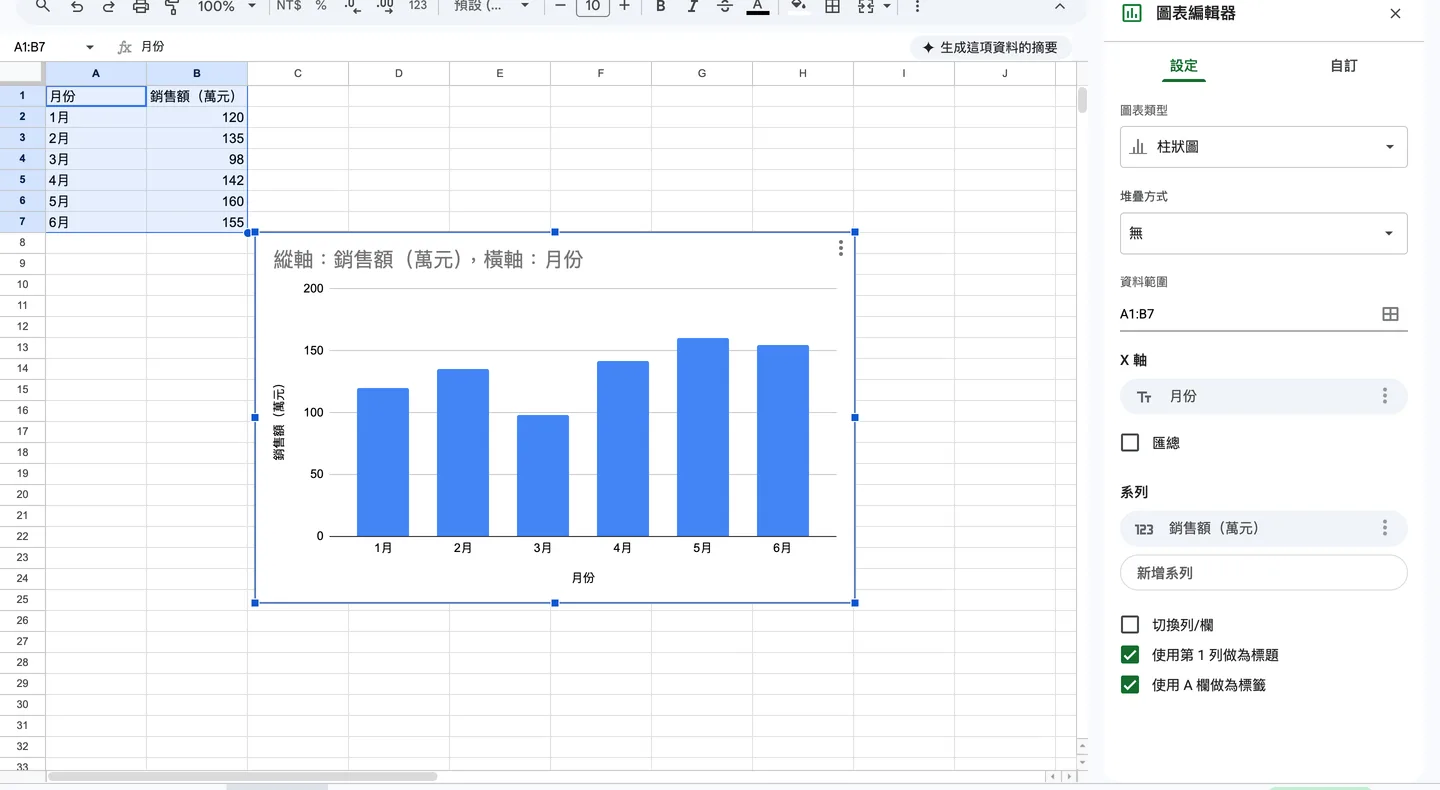
Task: Uncheck 使用 A 欄做為標籤
Action: (1130, 685)
